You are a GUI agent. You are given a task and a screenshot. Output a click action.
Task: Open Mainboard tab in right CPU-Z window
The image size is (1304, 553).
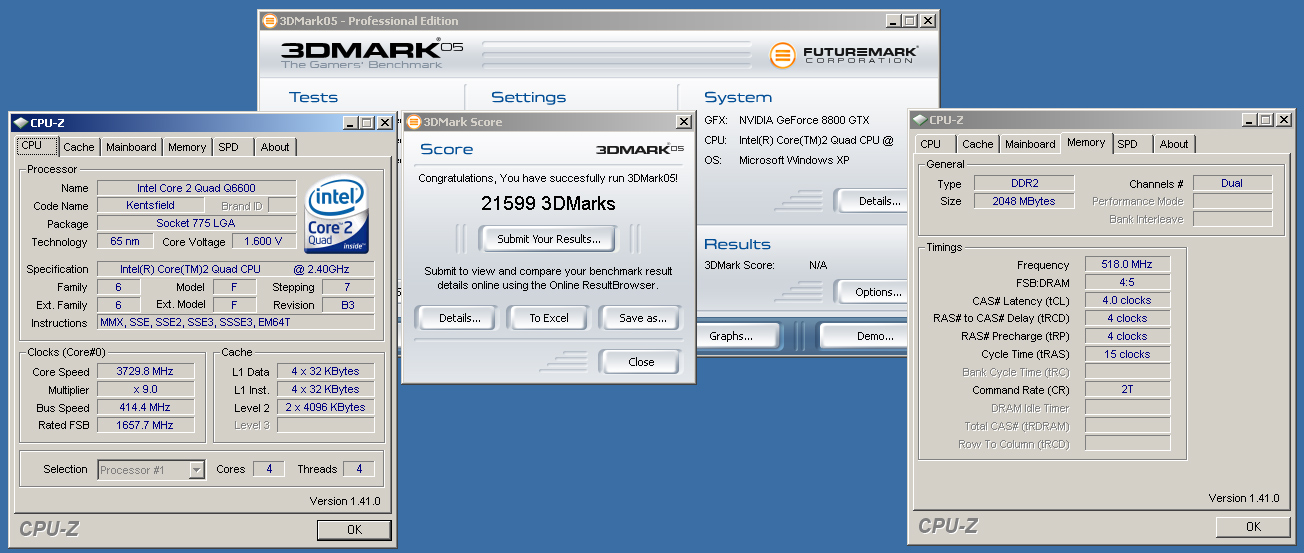[1030, 144]
